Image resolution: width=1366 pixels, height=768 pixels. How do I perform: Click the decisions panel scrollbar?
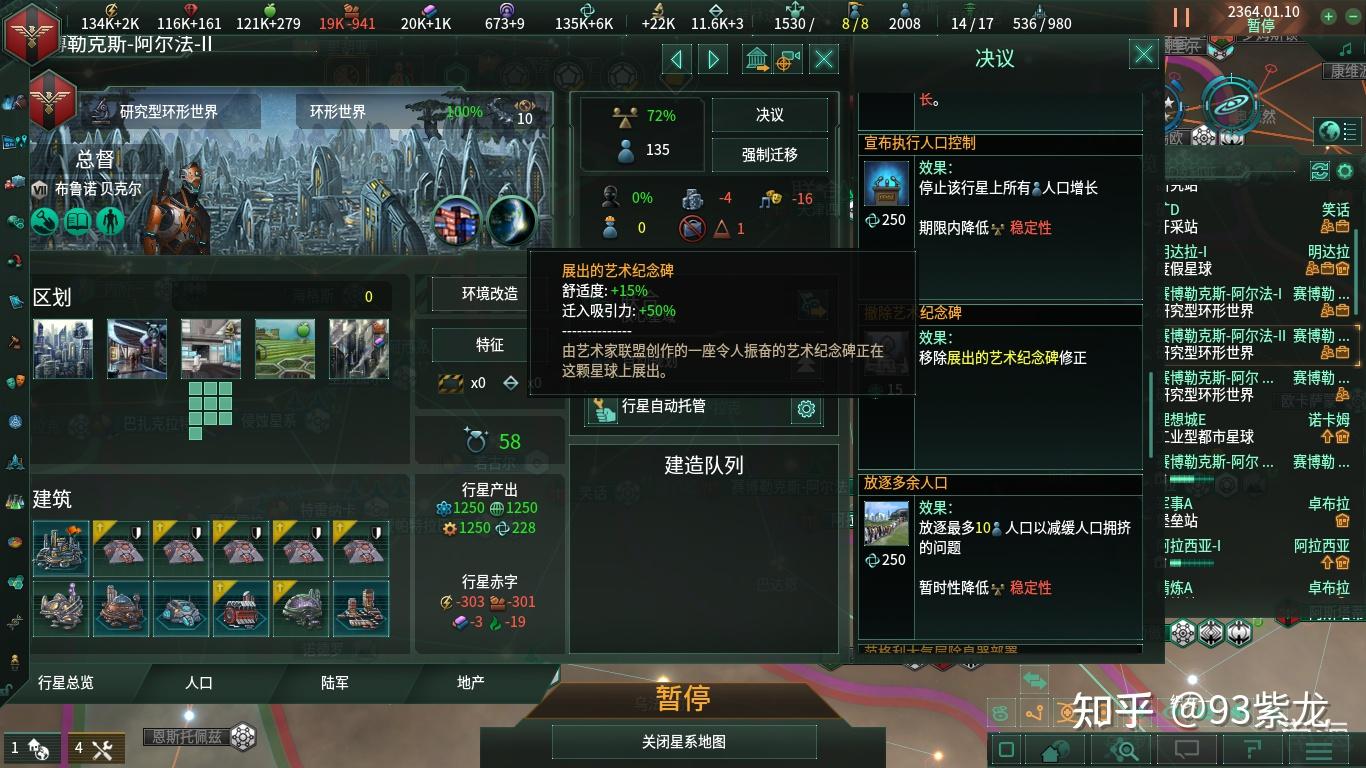click(1152, 415)
